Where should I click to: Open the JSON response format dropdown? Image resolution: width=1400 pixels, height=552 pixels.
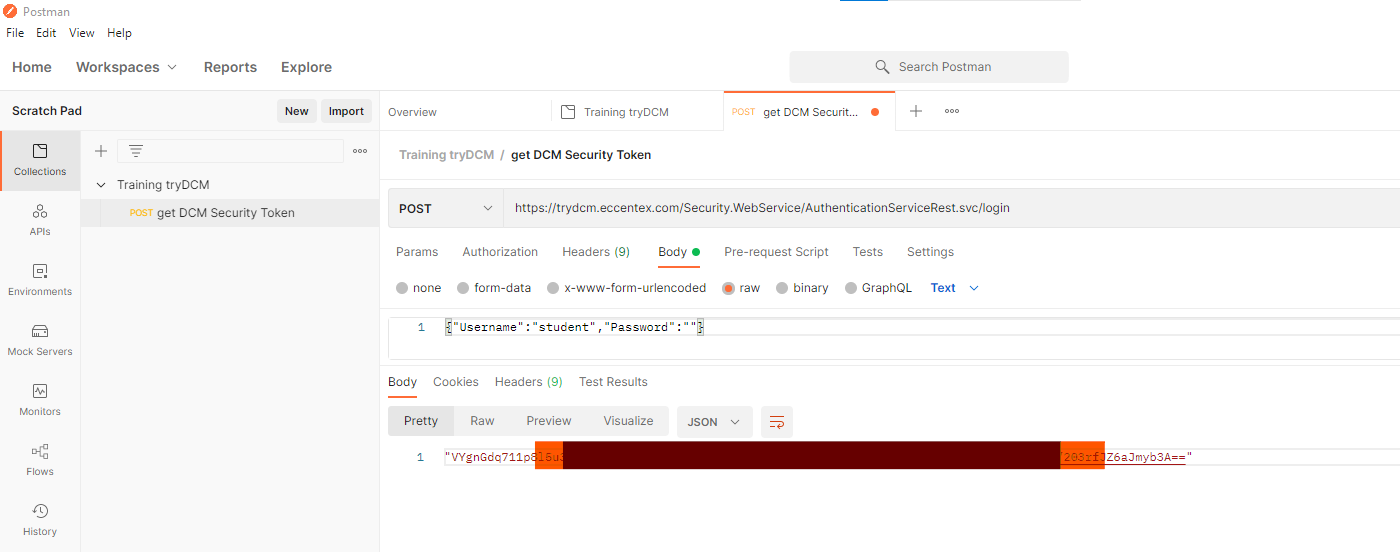[714, 422]
